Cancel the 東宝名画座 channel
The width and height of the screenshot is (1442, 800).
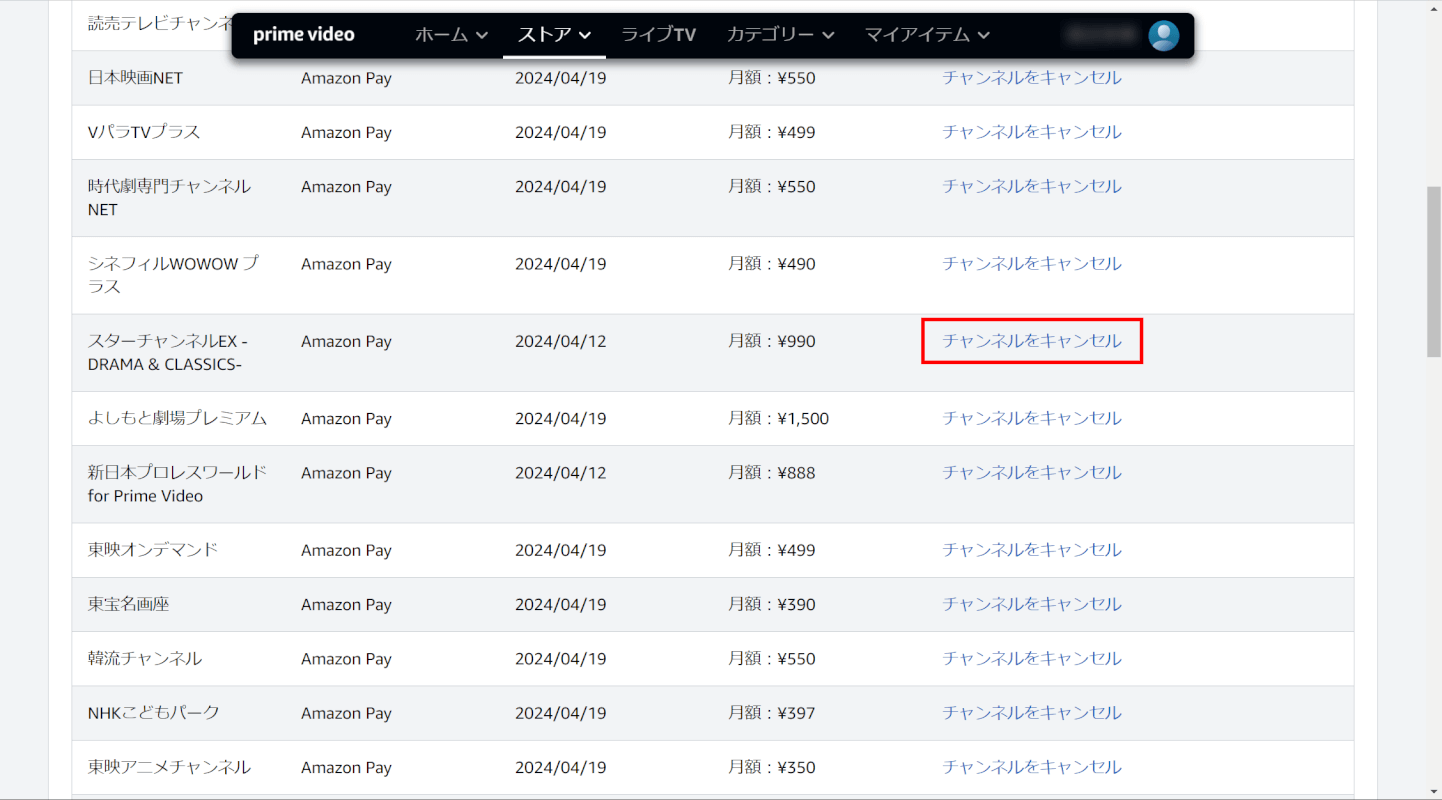[1032, 604]
